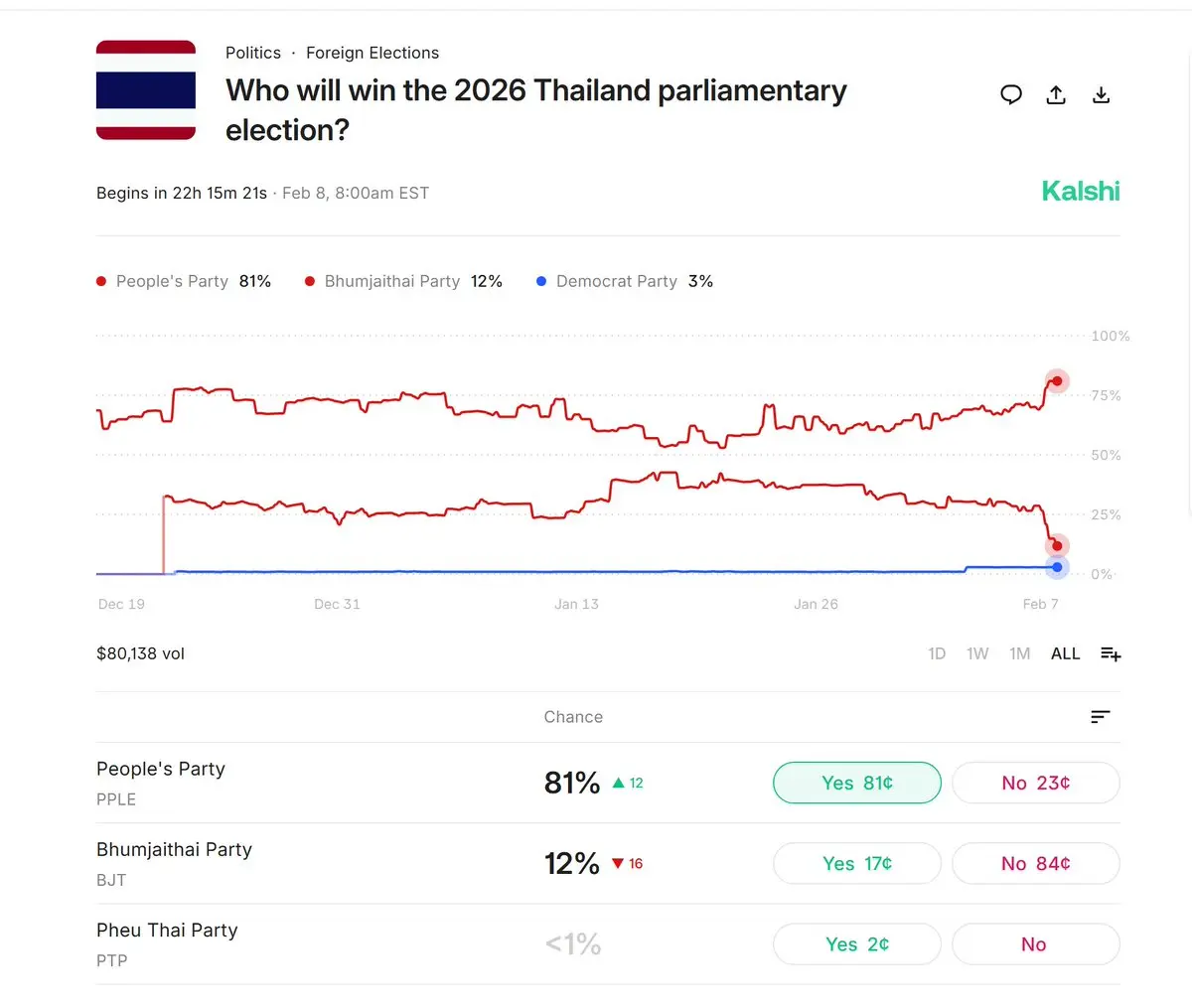Buy Yes 2¢ for Pheu Thai Party
This screenshot has width=1192, height=1008.
pyautogui.click(x=856, y=944)
